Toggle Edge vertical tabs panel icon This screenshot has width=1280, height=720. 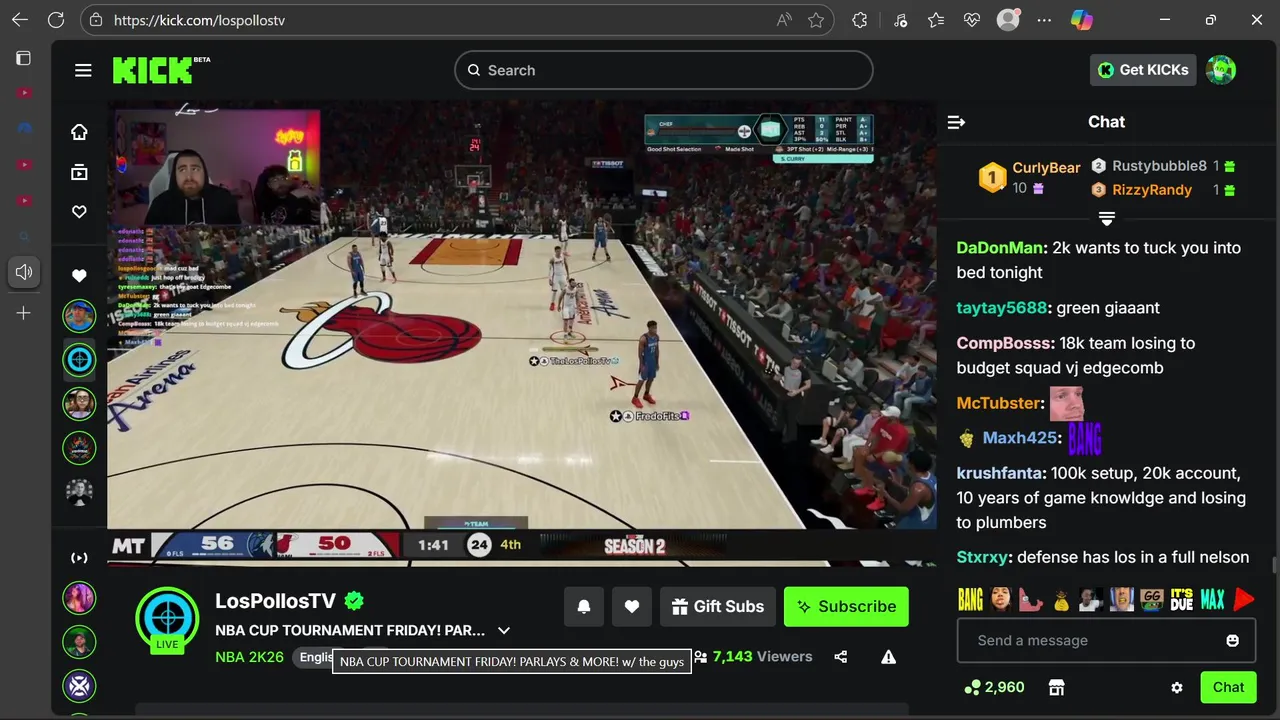[24, 58]
